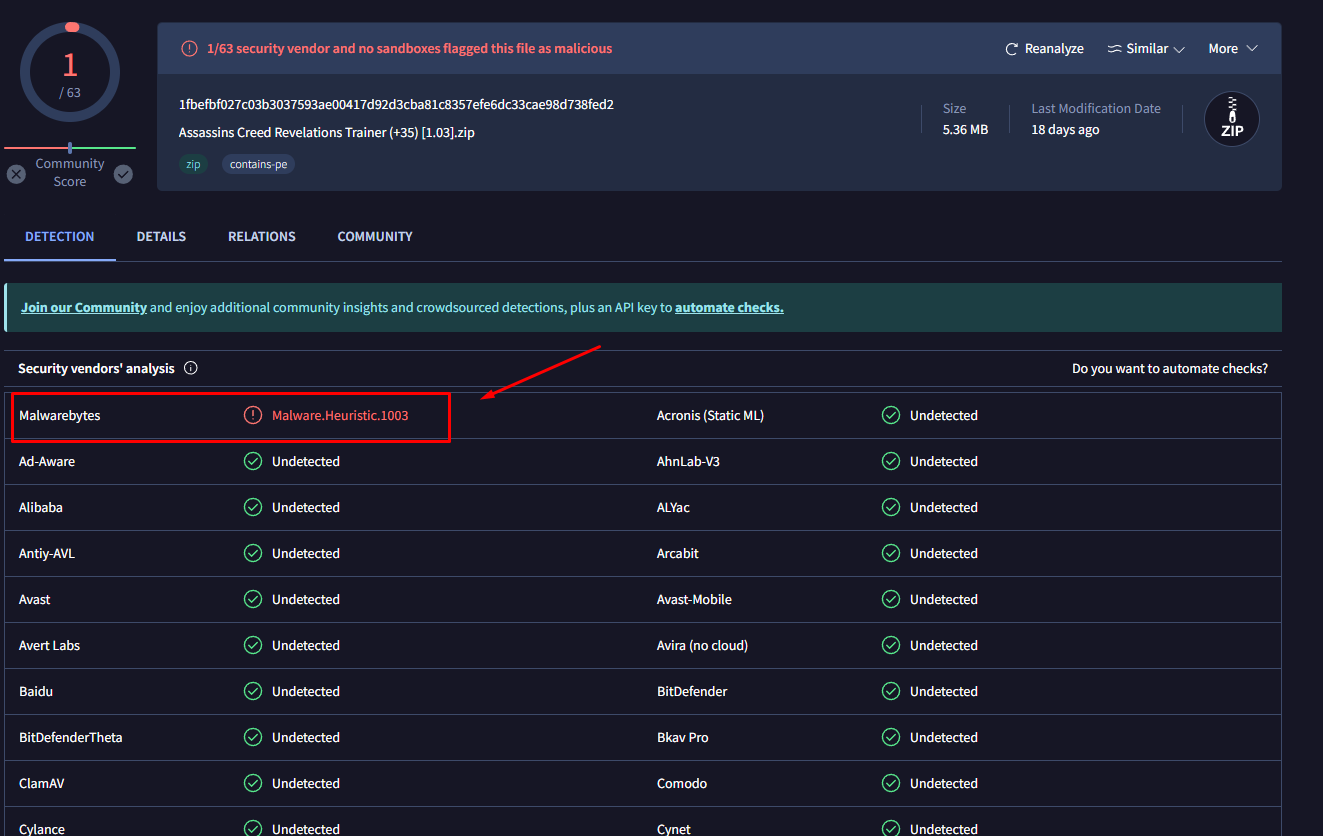Click the Avira (no cloud) undetected check icon
Image resolution: width=1323 pixels, height=836 pixels.
click(891, 645)
